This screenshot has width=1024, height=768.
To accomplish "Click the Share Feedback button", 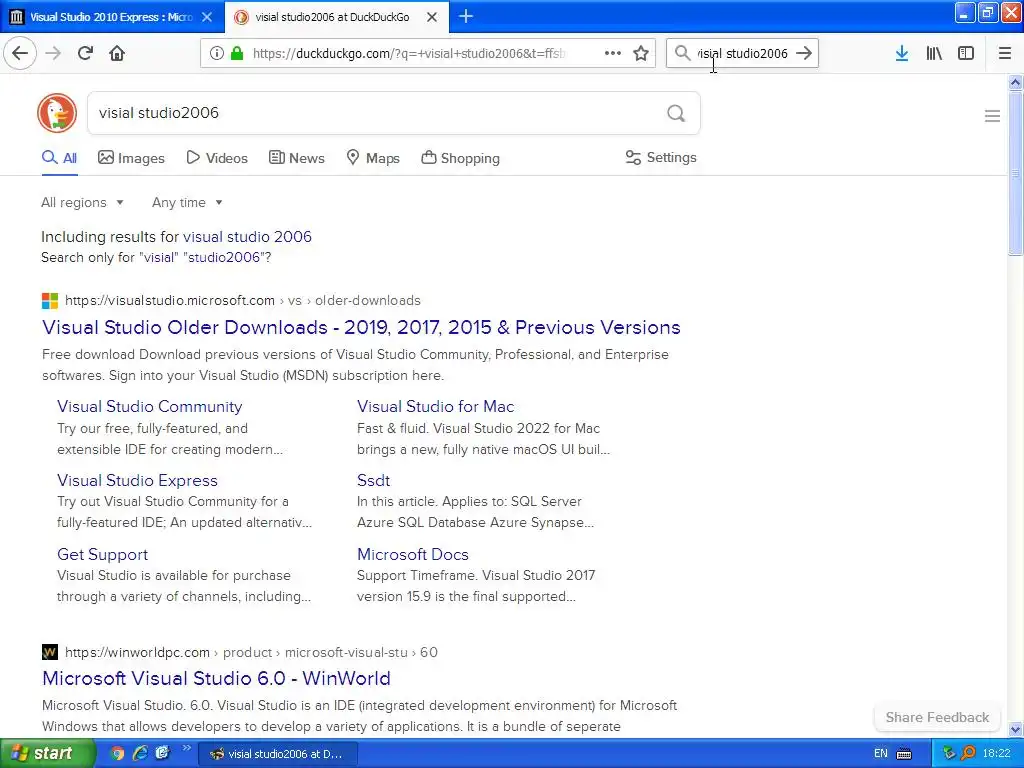I will click(x=937, y=717).
